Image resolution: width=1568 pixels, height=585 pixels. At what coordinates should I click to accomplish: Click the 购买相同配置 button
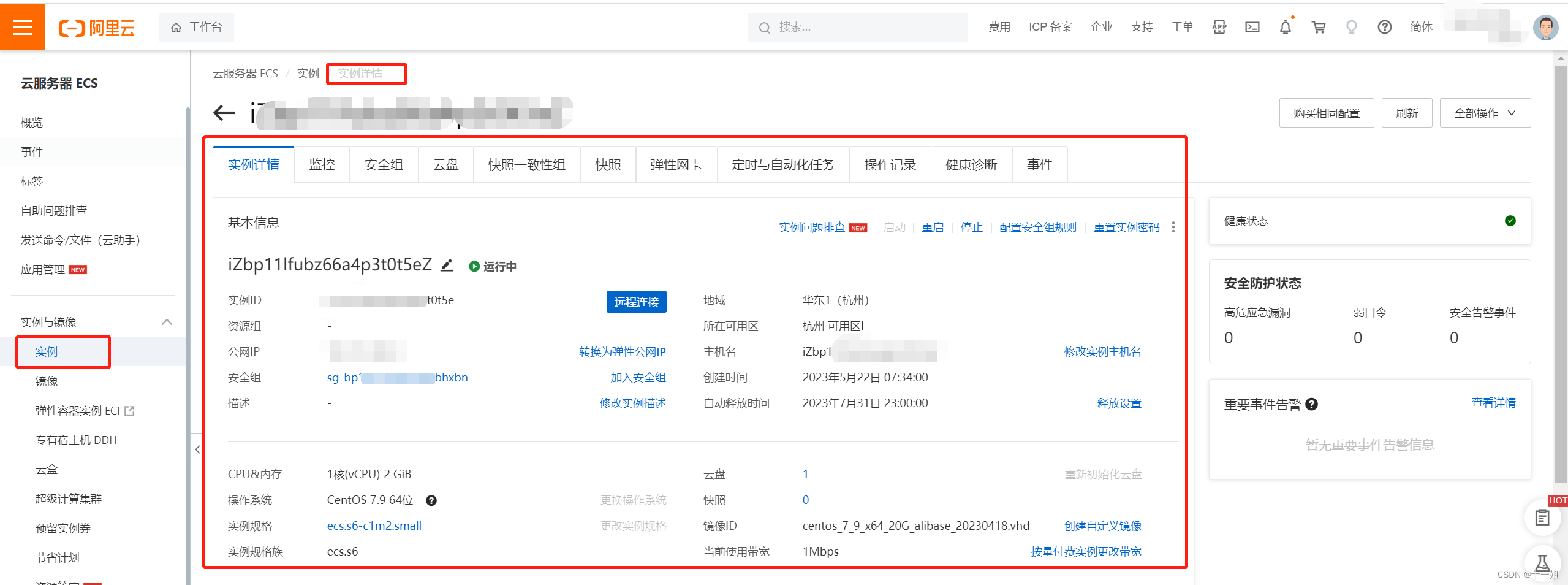pyautogui.click(x=1327, y=113)
